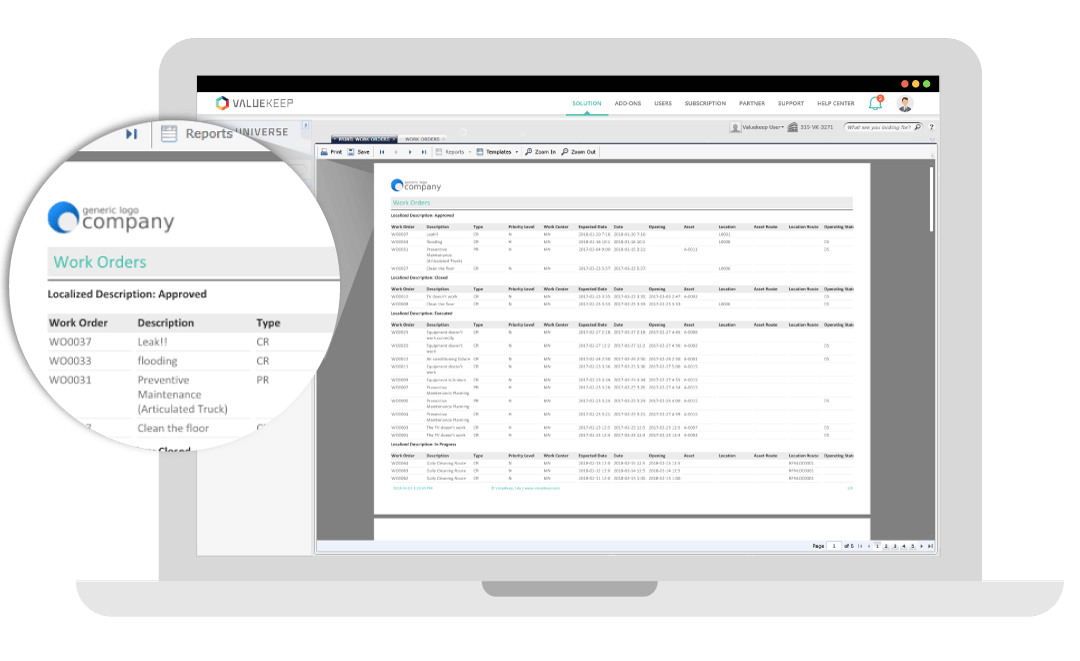Go to next page via toolbar arrow
The height and width of the screenshot is (661, 1080).
click(x=410, y=152)
